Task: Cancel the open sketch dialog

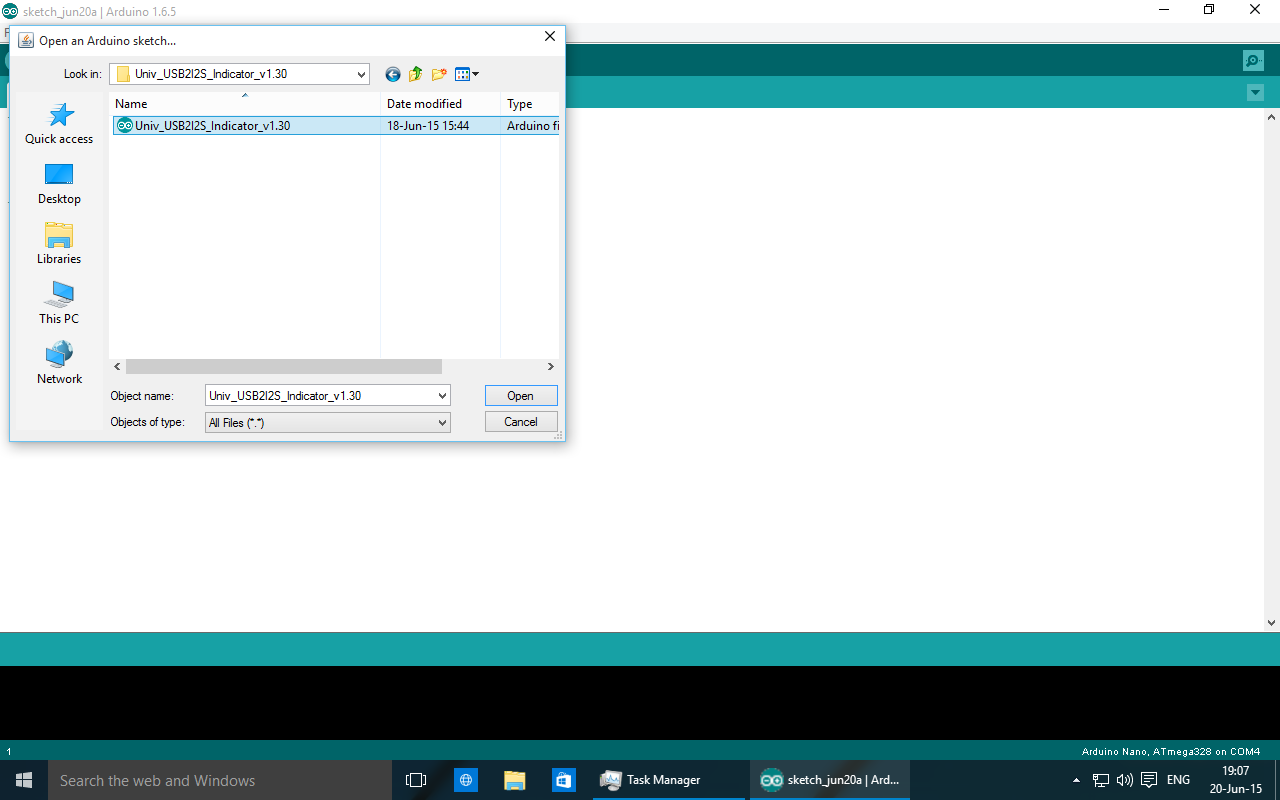Action: tap(521, 422)
